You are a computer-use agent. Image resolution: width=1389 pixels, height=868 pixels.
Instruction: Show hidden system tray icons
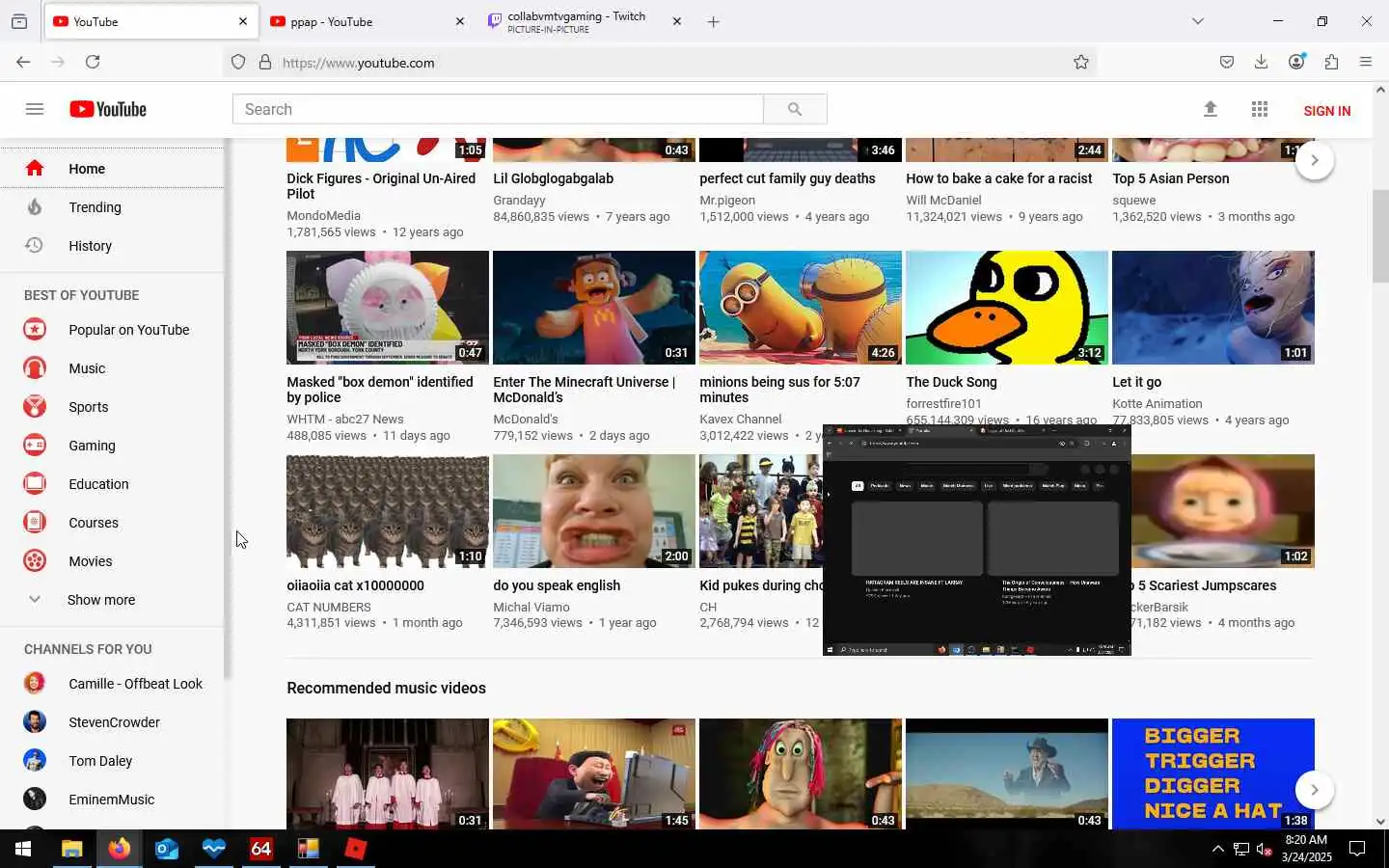click(x=1217, y=849)
